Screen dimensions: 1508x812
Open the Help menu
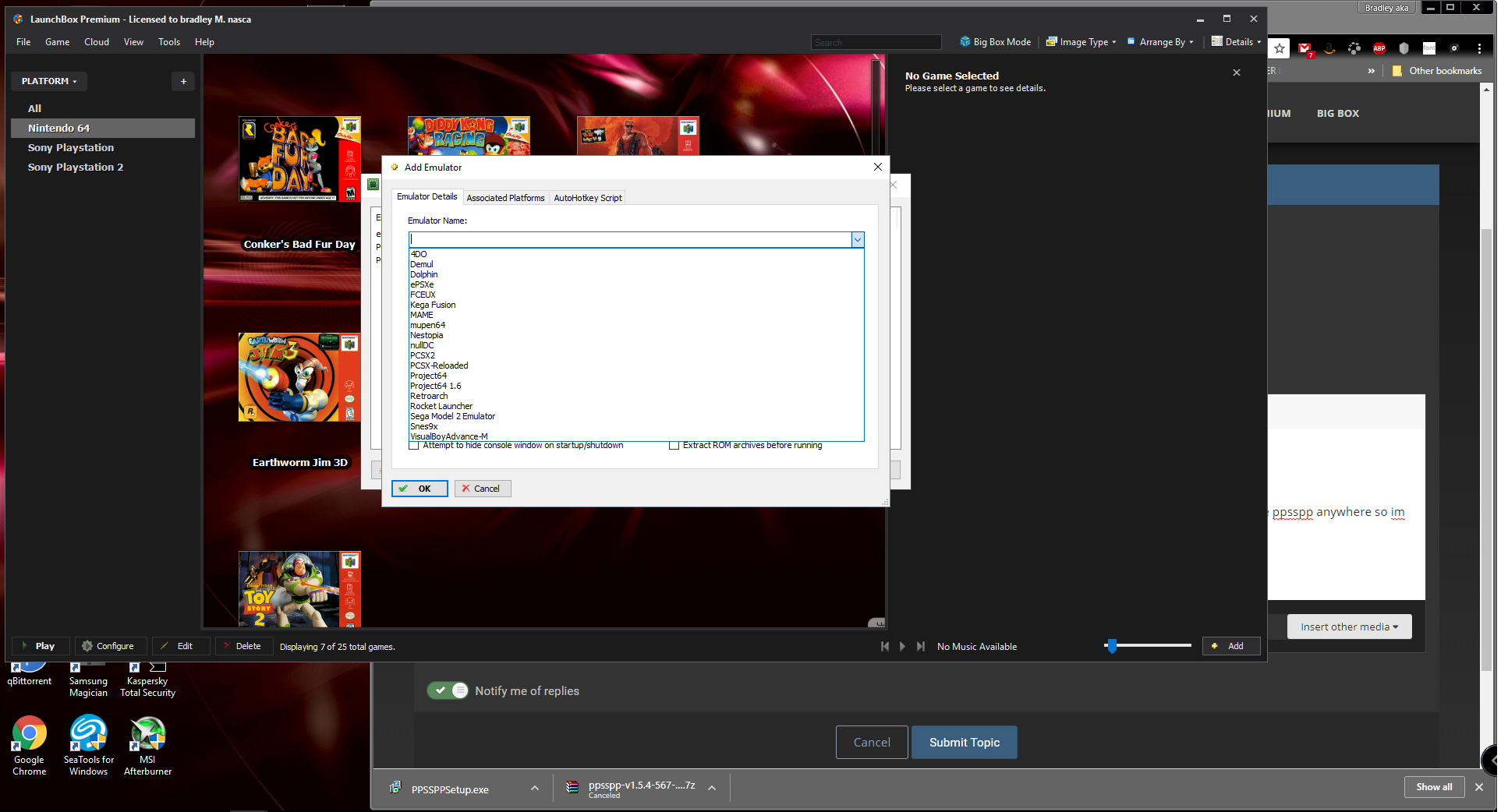(204, 42)
